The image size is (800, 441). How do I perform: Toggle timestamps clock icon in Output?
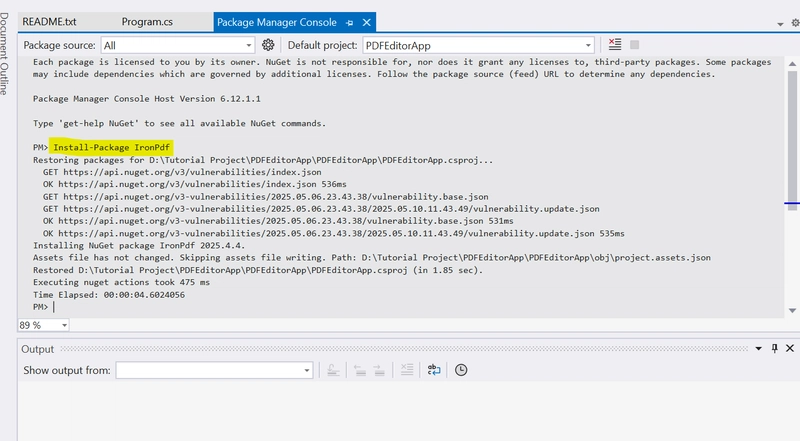[461, 370]
